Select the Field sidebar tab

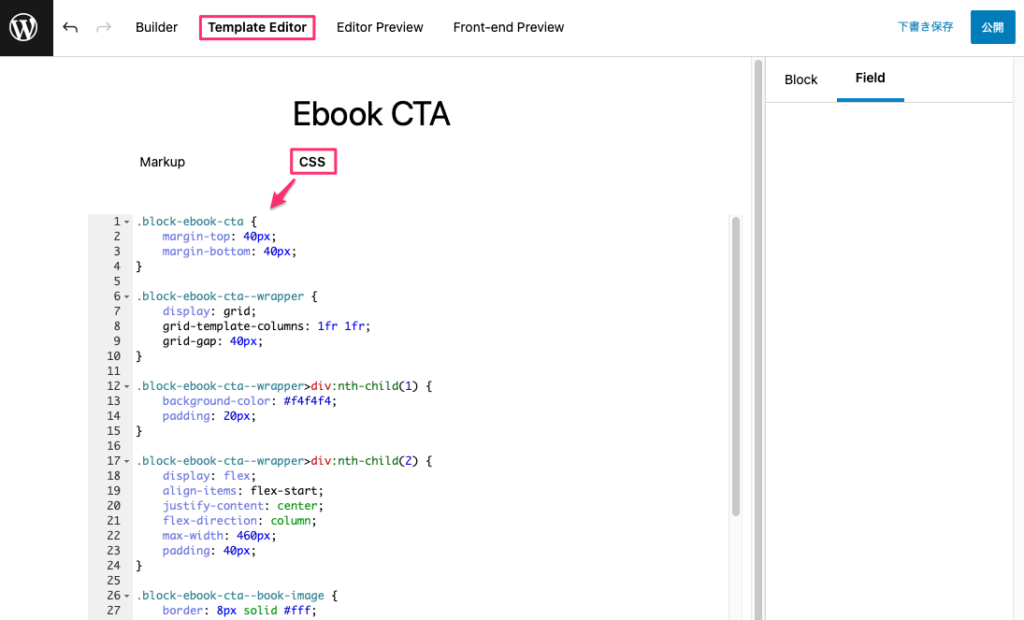(x=870, y=78)
